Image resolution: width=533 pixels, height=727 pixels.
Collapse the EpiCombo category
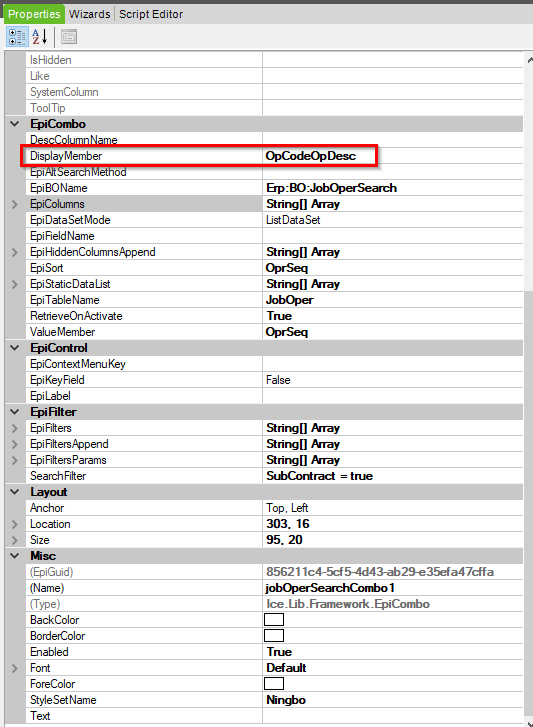(x=15, y=124)
